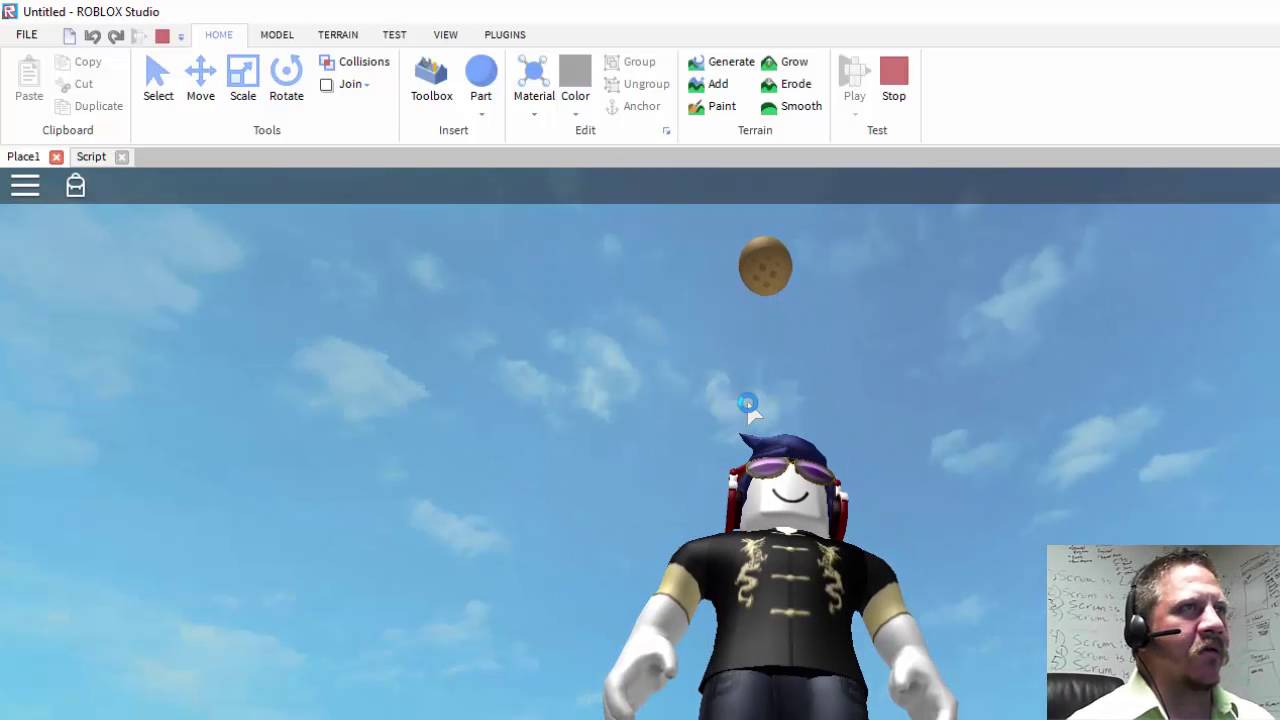Click New file icon in quick access bar
Screen dimensions: 1280x720
[69, 36]
